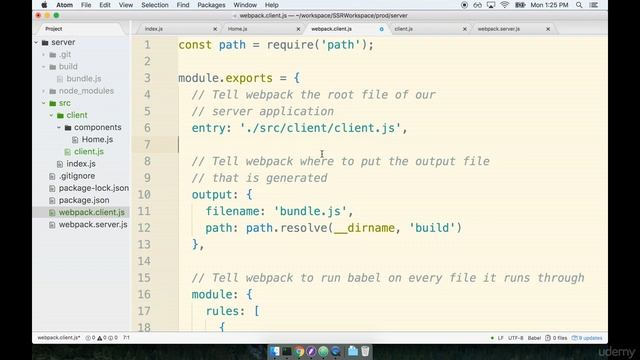Collapse the components folder

pyautogui.click(x=59, y=128)
